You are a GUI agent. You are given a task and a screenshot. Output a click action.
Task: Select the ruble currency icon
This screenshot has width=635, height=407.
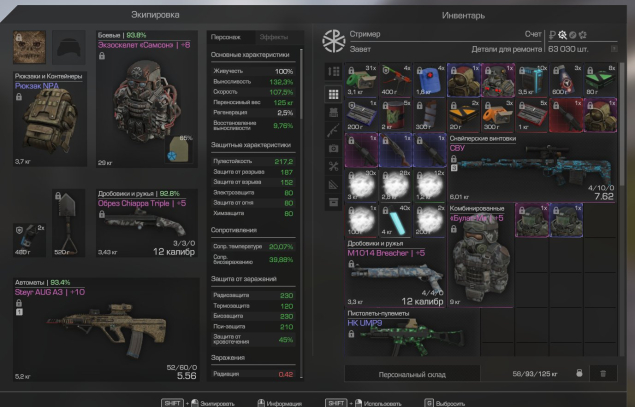(552, 35)
